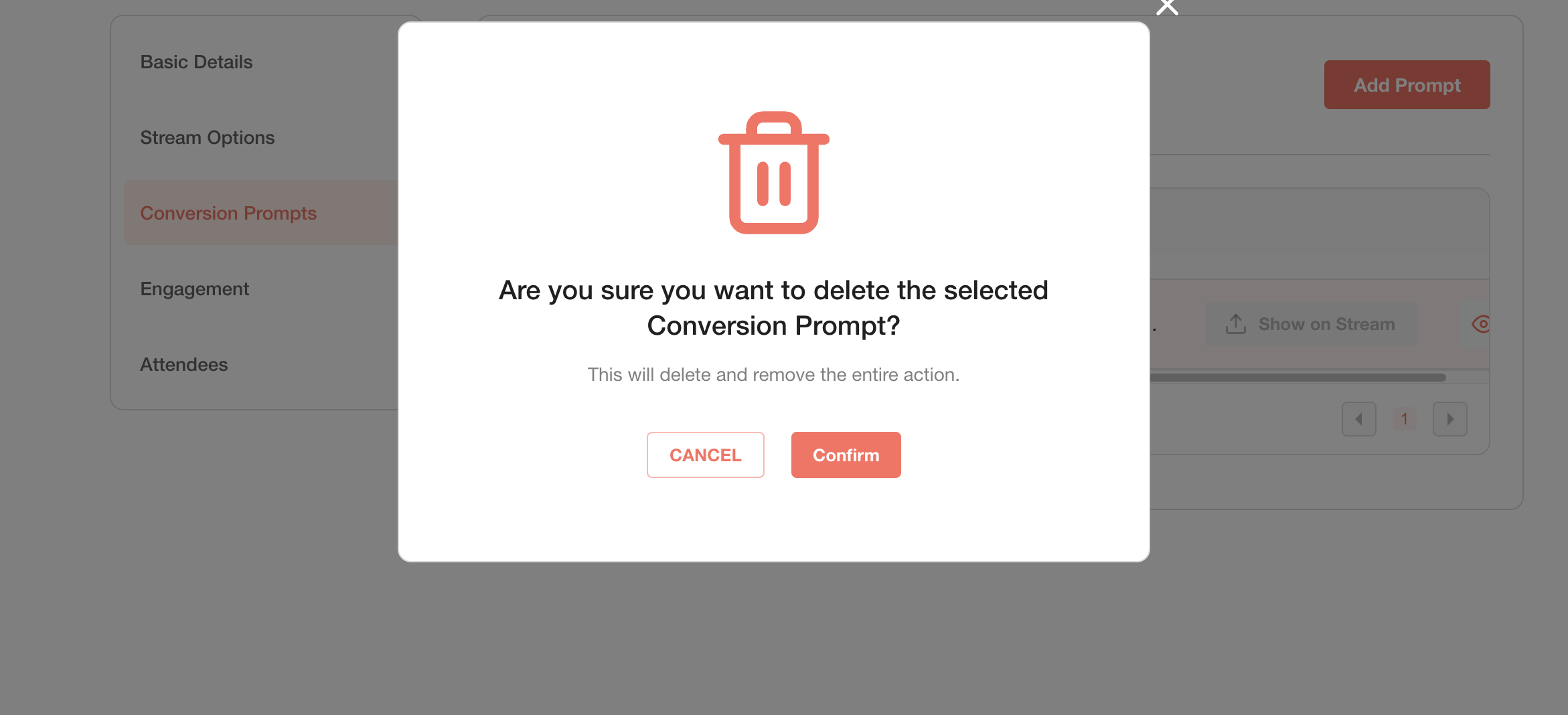Open the Attendees section
Image resolution: width=1568 pixels, height=715 pixels.
coord(183,365)
